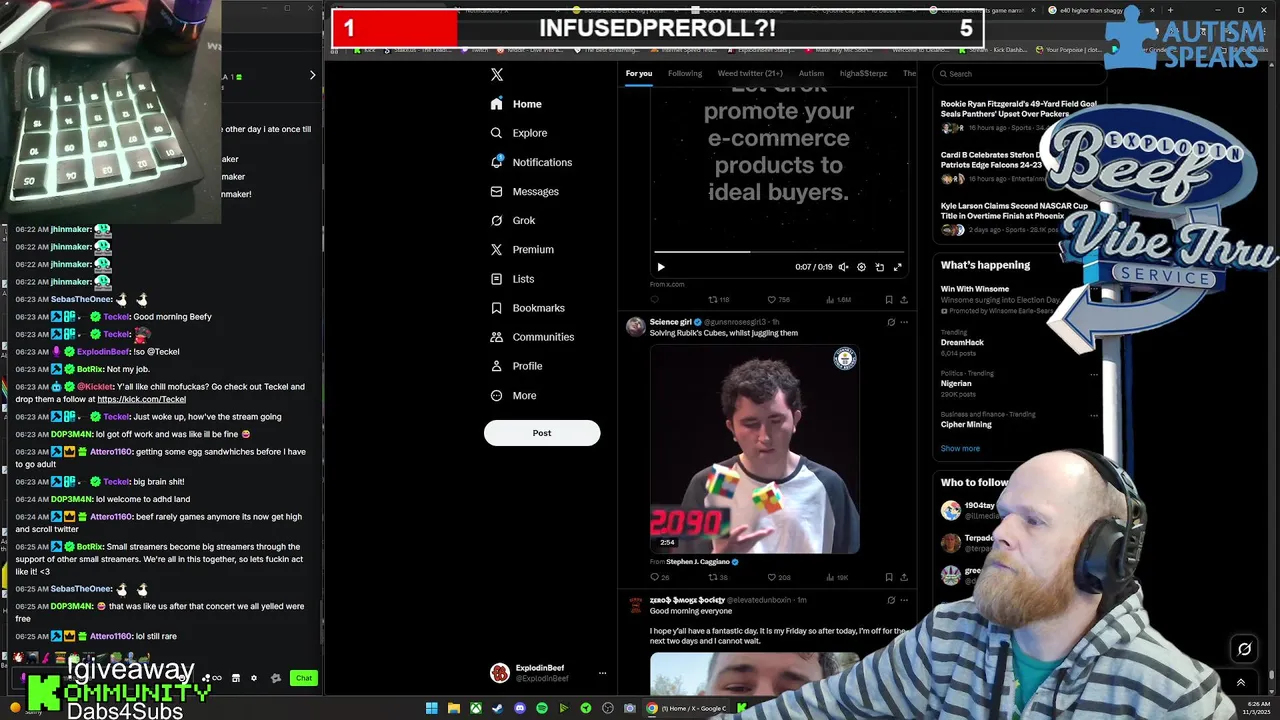Open Messages in the X sidebar

(524, 191)
